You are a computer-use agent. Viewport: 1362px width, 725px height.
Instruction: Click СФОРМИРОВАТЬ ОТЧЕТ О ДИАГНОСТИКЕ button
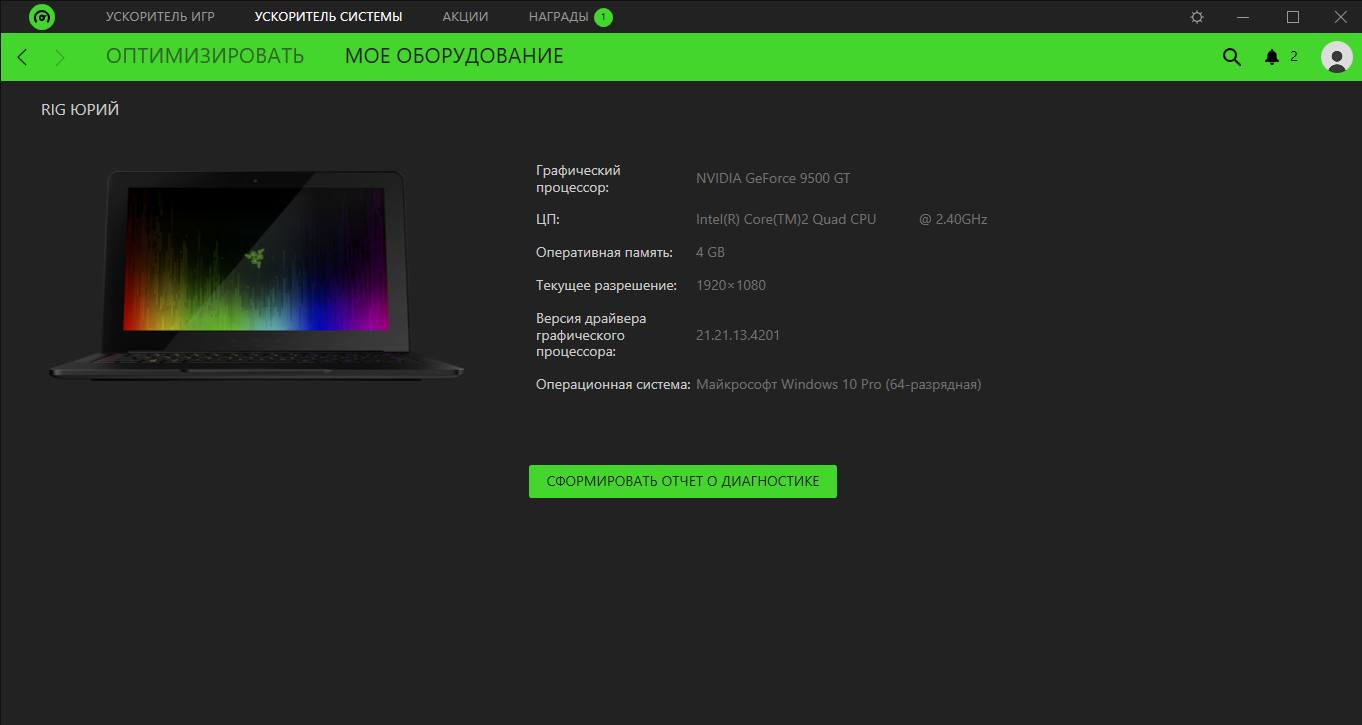pyautogui.click(x=683, y=481)
